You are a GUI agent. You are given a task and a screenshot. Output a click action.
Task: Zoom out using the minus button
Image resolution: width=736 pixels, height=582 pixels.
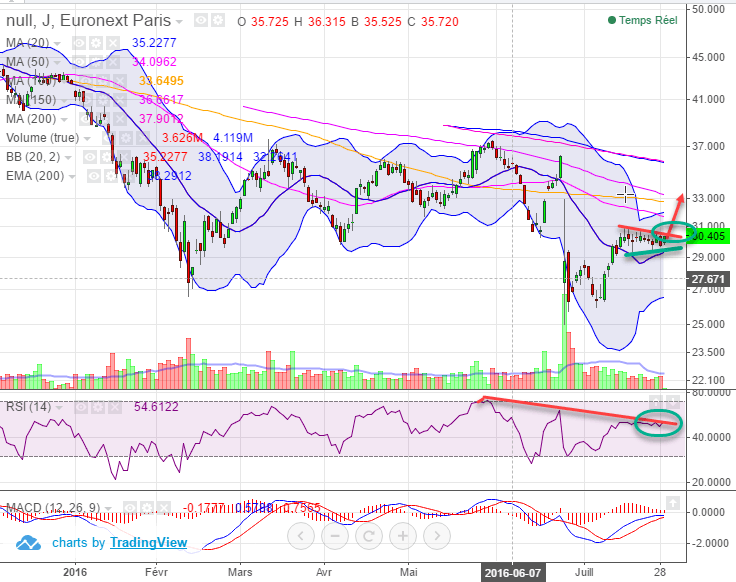coord(336,536)
